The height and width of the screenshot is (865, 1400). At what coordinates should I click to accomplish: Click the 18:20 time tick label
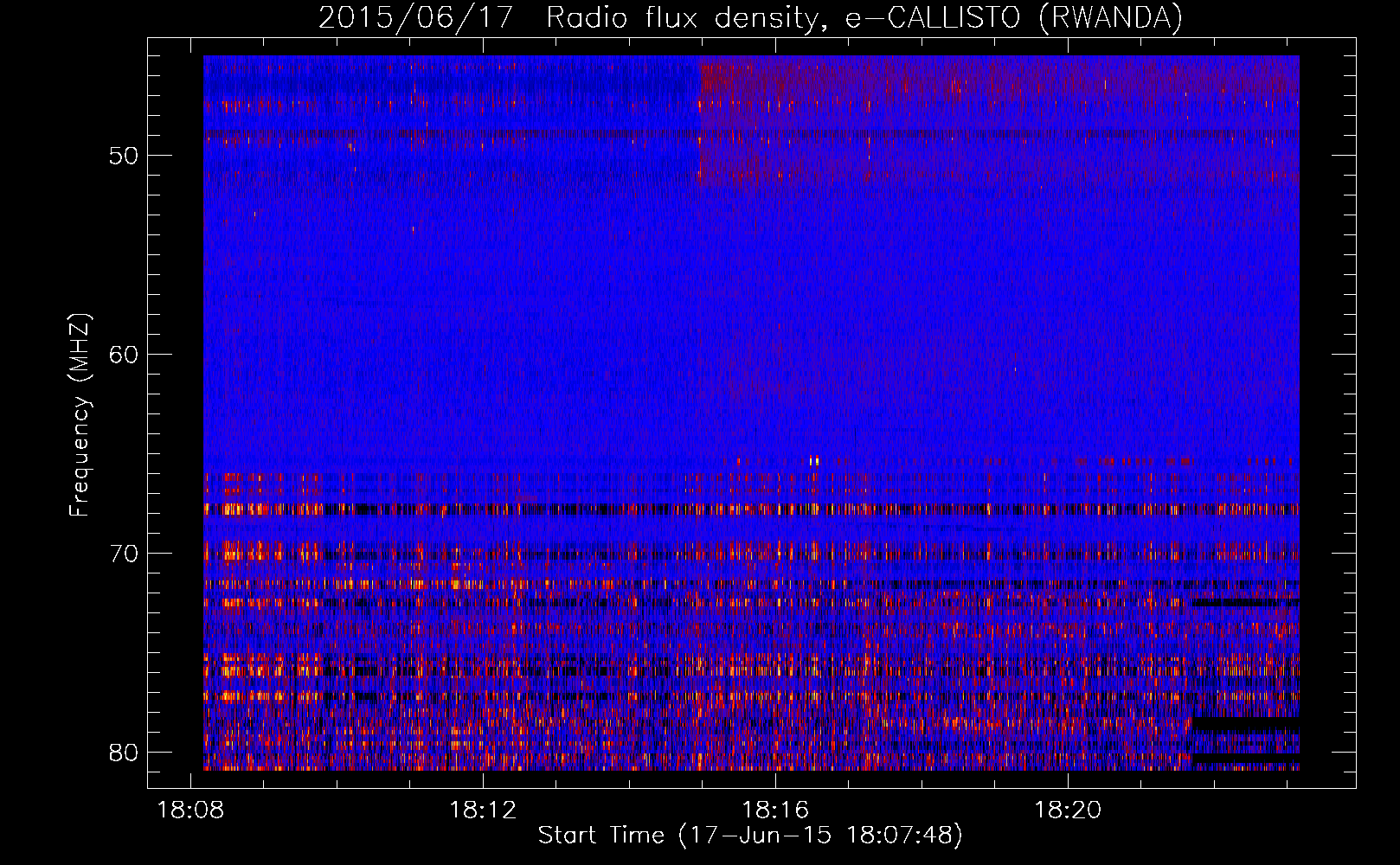(x=1069, y=811)
